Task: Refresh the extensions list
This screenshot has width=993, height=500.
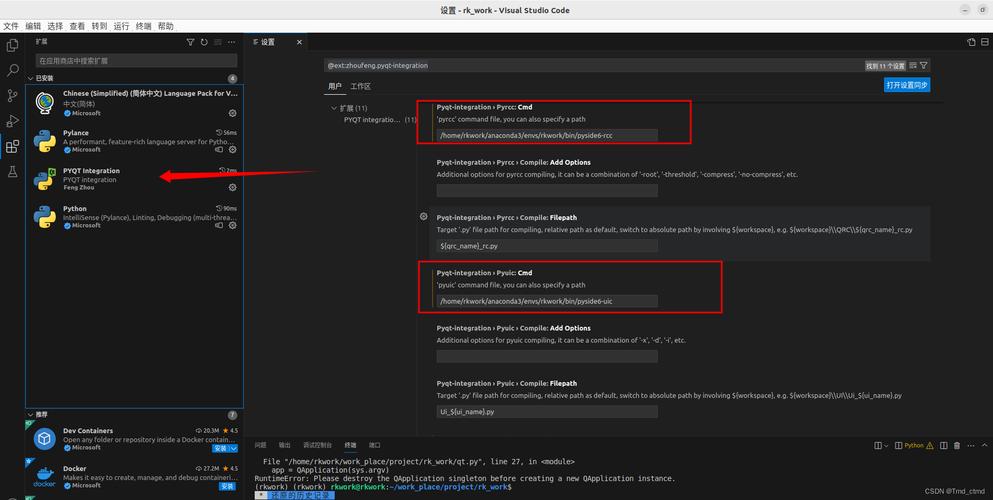Action: pos(204,42)
